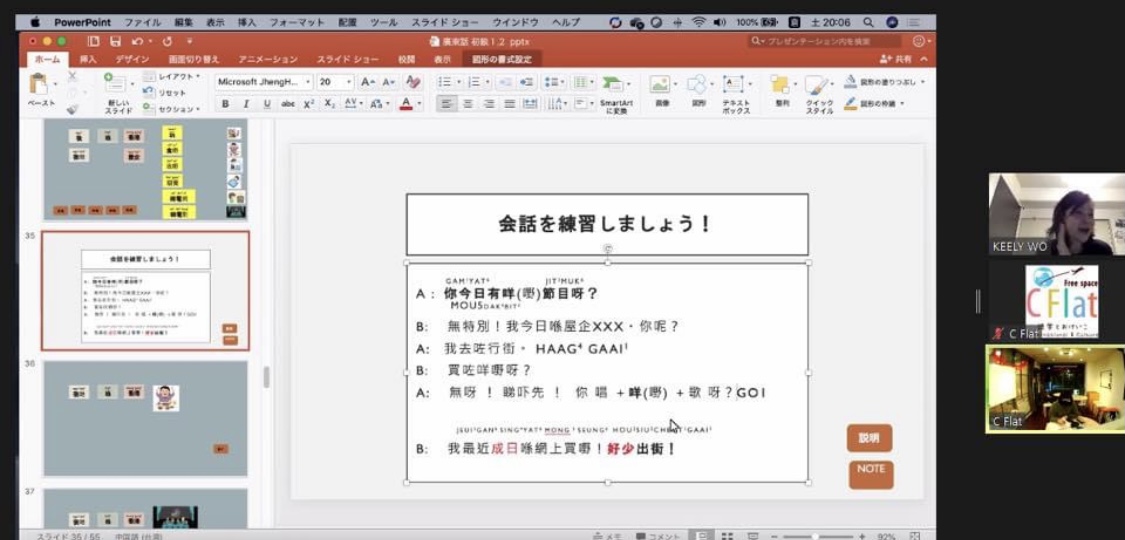Open the スライドショー menu in the menu bar
Image resolution: width=1125 pixels, height=540 pixels.
click(x=445, y=22)
